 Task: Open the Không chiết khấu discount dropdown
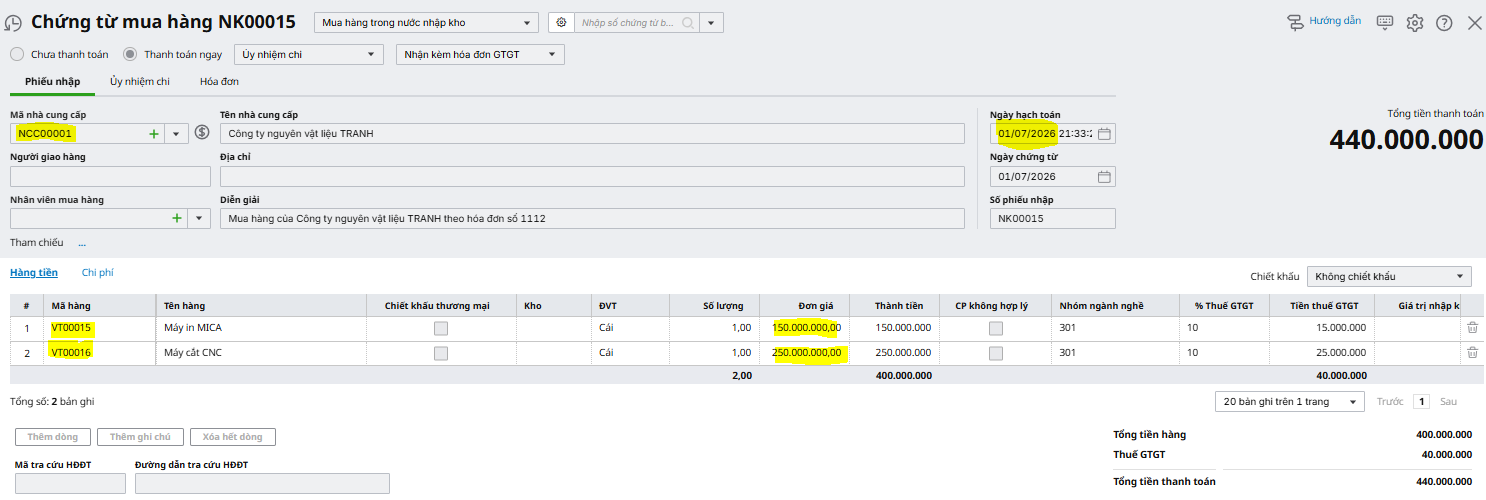(x=1389, y=276)
